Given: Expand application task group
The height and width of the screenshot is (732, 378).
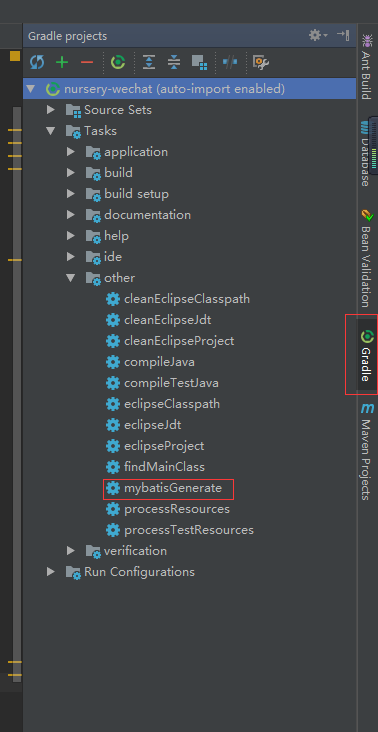Looking at the screenshot, I should click(71, 152).
